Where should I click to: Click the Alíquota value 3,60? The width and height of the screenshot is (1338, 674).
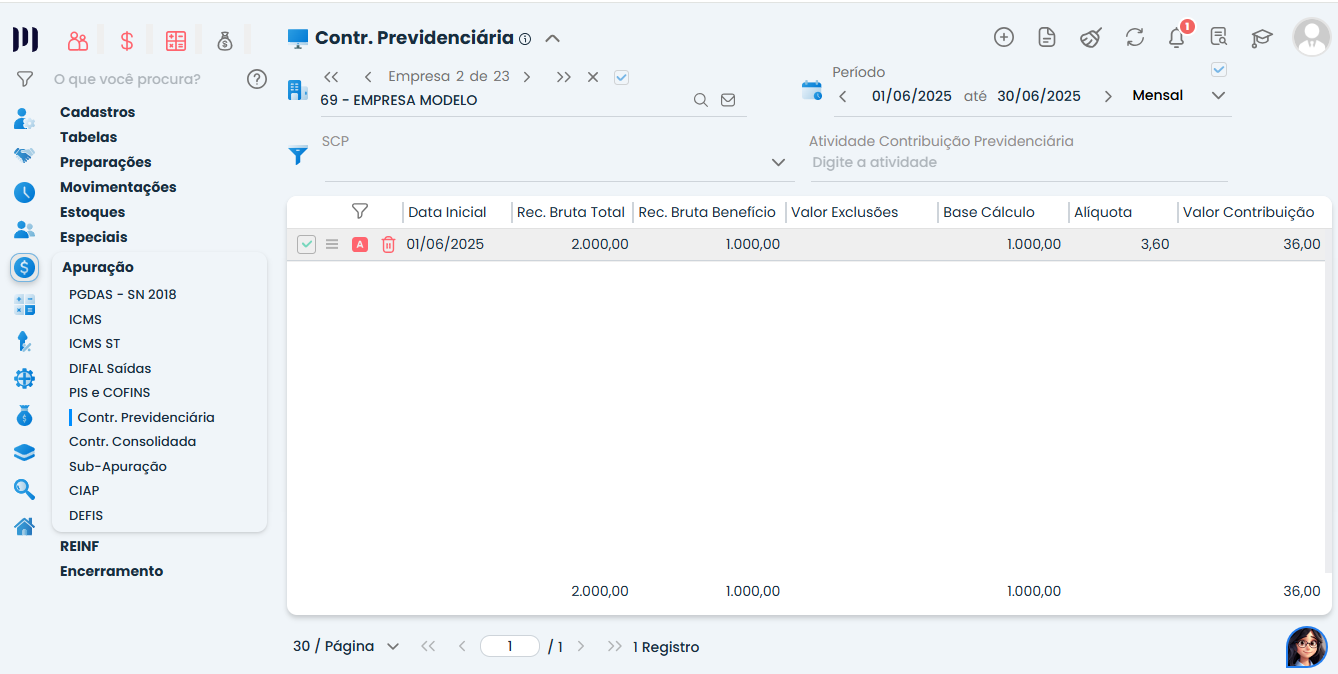1155,244
